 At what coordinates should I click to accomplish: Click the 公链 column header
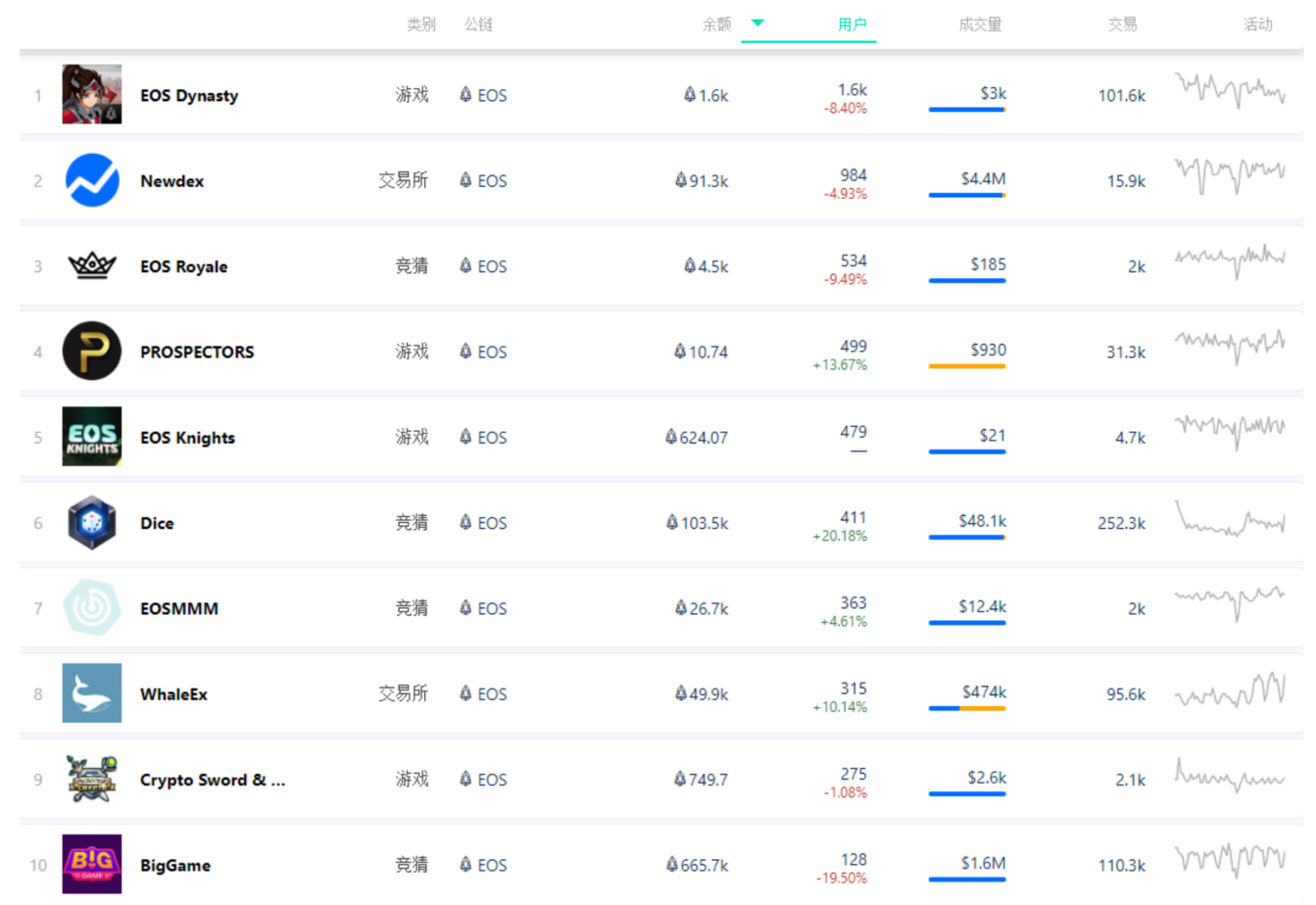click(478, 24)
